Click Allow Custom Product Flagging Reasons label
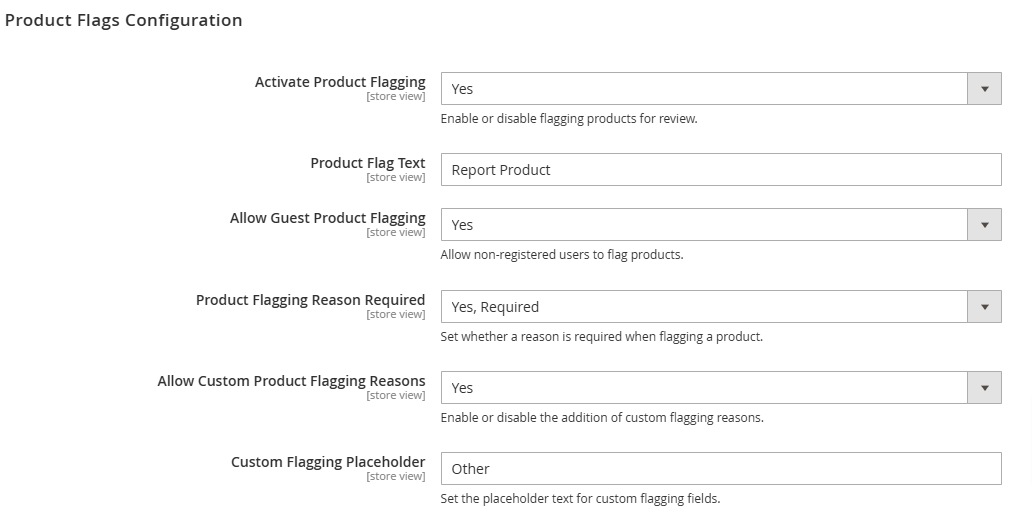The image size is (1032, 512). [x=292, y=381]
